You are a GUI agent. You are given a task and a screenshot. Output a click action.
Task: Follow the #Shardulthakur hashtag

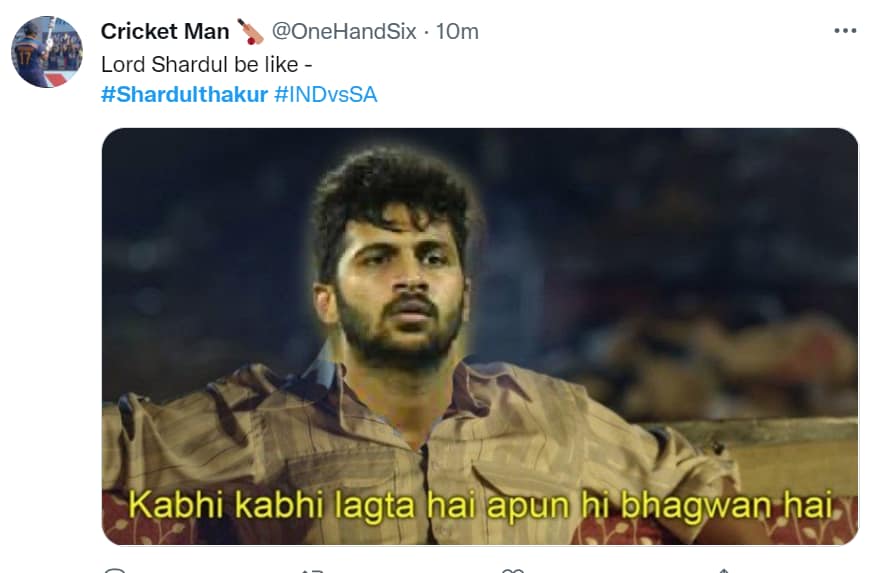click(184, 94)
